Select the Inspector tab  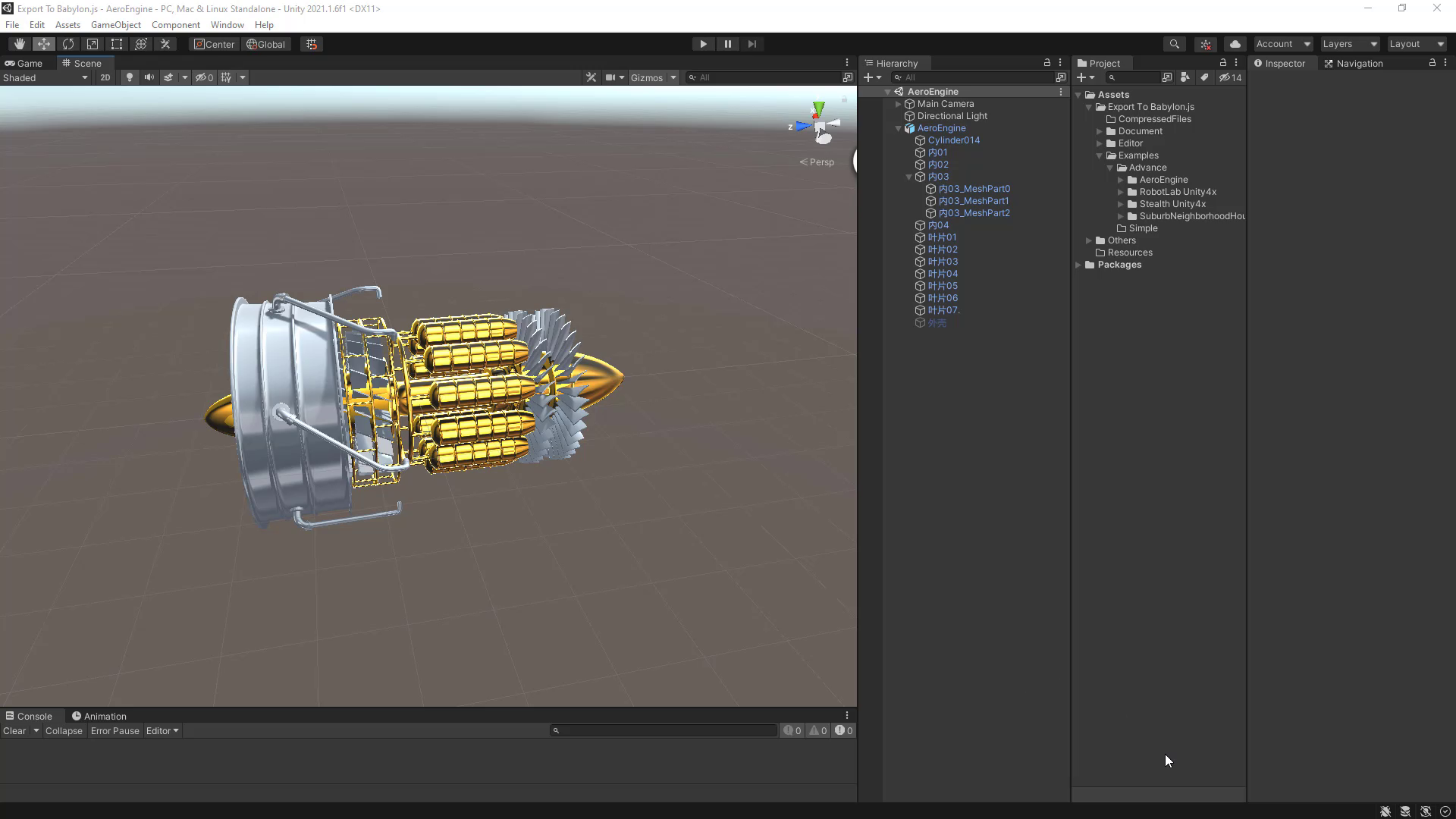click(x=1279, y=63)
